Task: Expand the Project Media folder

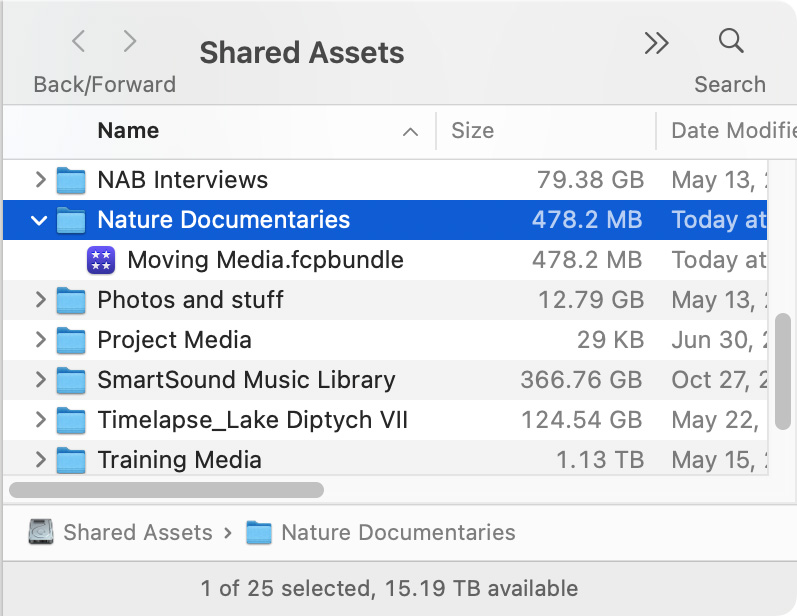Action: pos(40,341)
